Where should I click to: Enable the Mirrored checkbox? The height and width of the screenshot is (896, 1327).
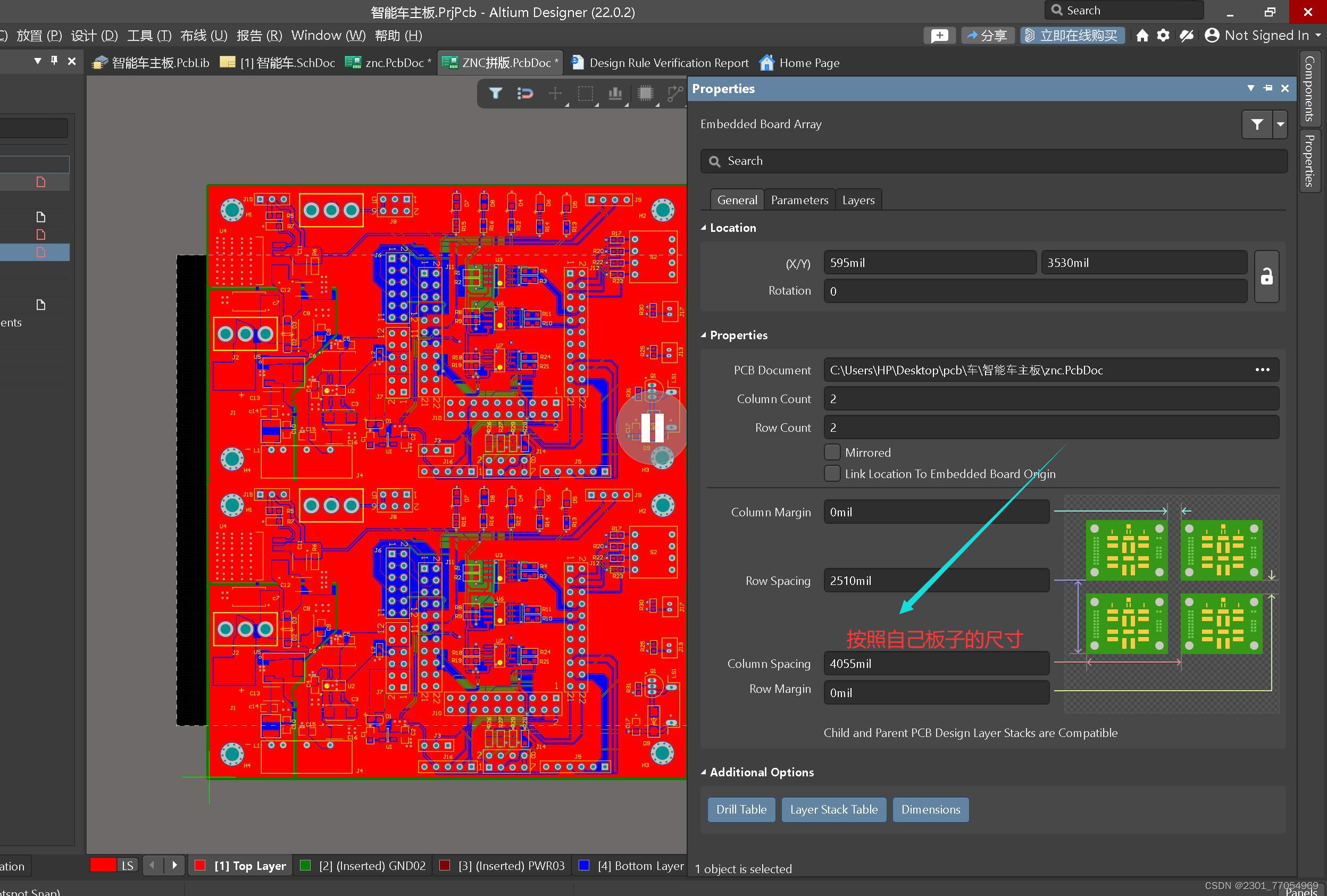[x=832, y=453]
